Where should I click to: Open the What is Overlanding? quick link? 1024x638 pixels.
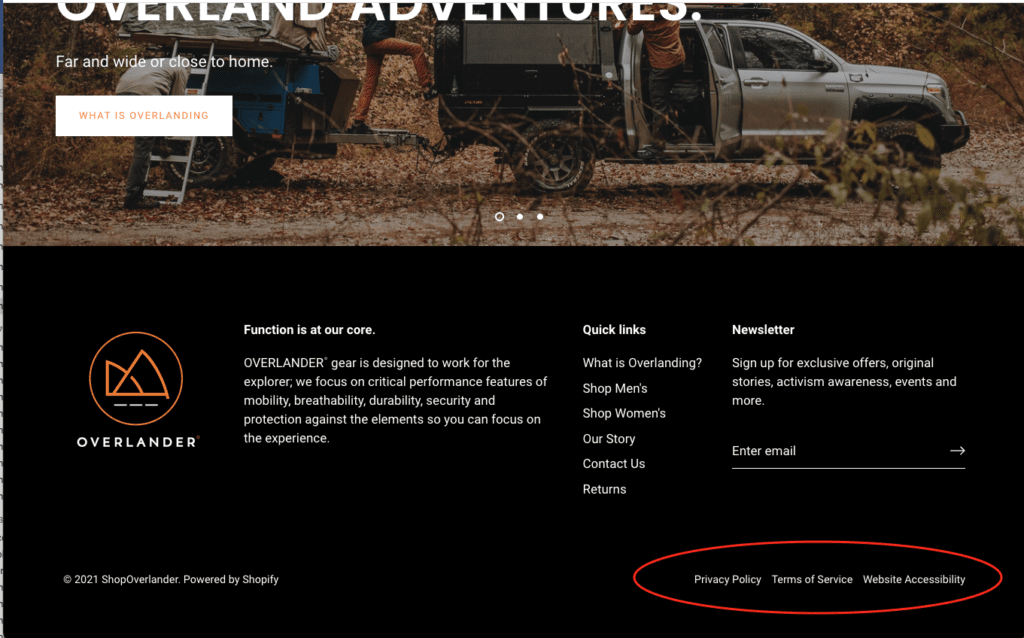(642, 363)
